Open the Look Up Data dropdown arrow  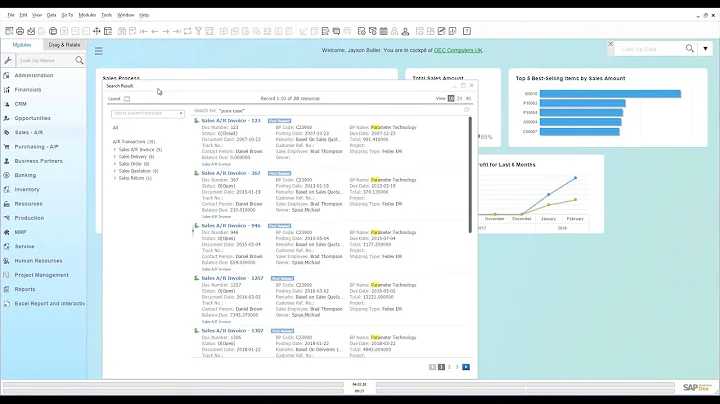[x=705, y=48]
